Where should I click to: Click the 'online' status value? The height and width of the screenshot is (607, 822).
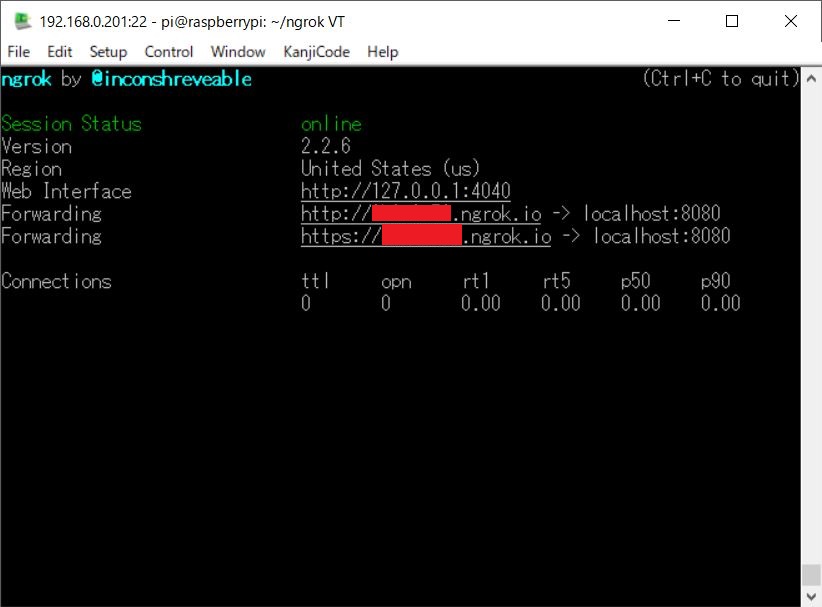point(331,124)
